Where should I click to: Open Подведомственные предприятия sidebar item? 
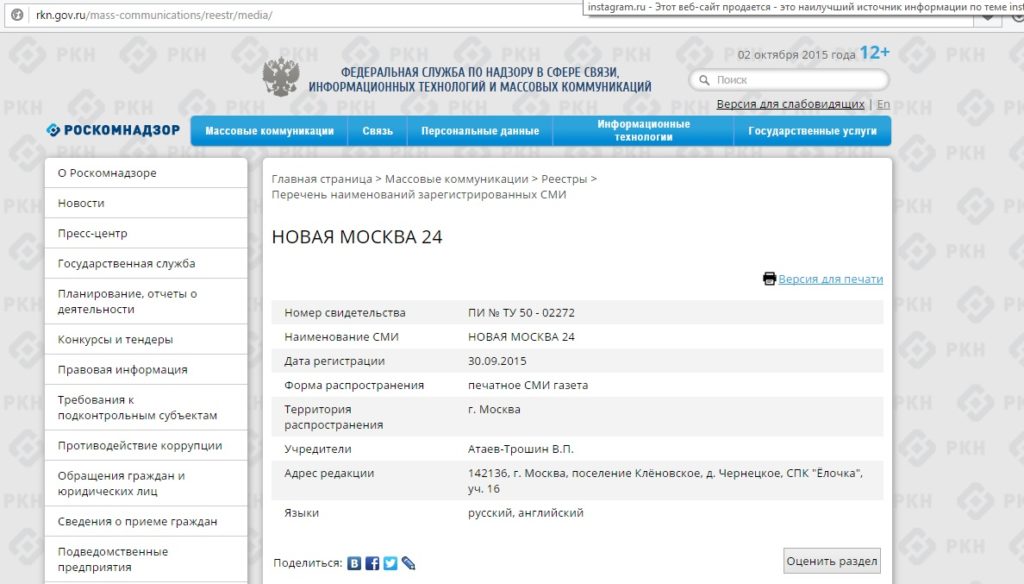pyautogui.click(x=146, y=559)
